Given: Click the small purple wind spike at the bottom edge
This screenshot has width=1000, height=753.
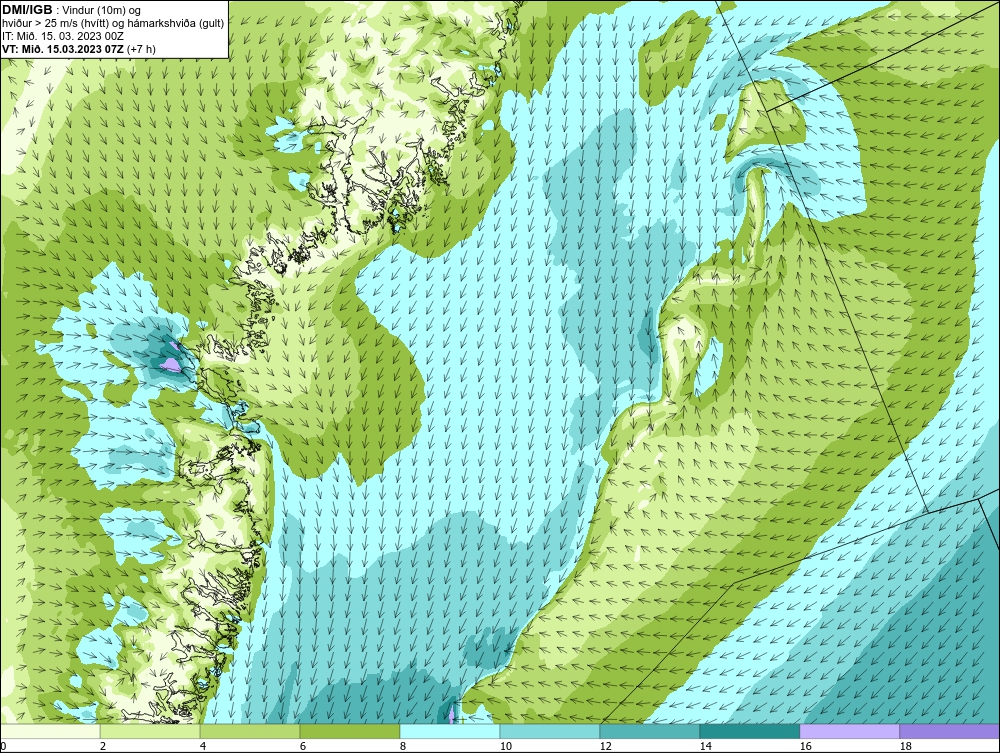Looking at the screenshot, I should pos(452,713).
